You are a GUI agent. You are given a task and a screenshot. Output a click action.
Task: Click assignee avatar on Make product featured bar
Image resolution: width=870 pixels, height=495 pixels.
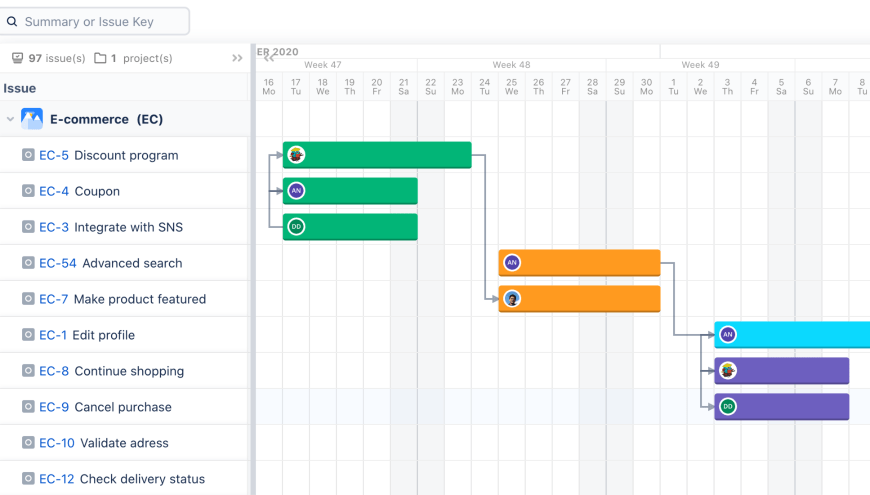pyautogui.click(x=512, y=299)
